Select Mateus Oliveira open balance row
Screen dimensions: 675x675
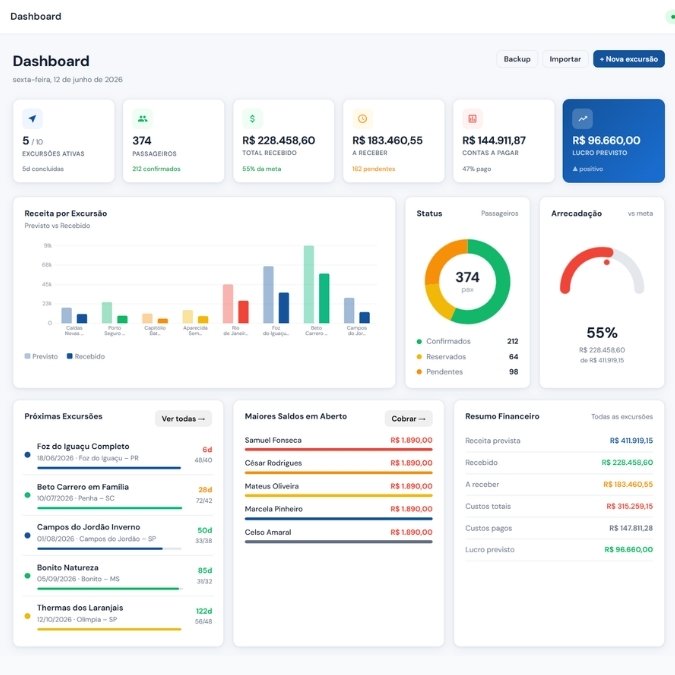[x=338, y=489]
